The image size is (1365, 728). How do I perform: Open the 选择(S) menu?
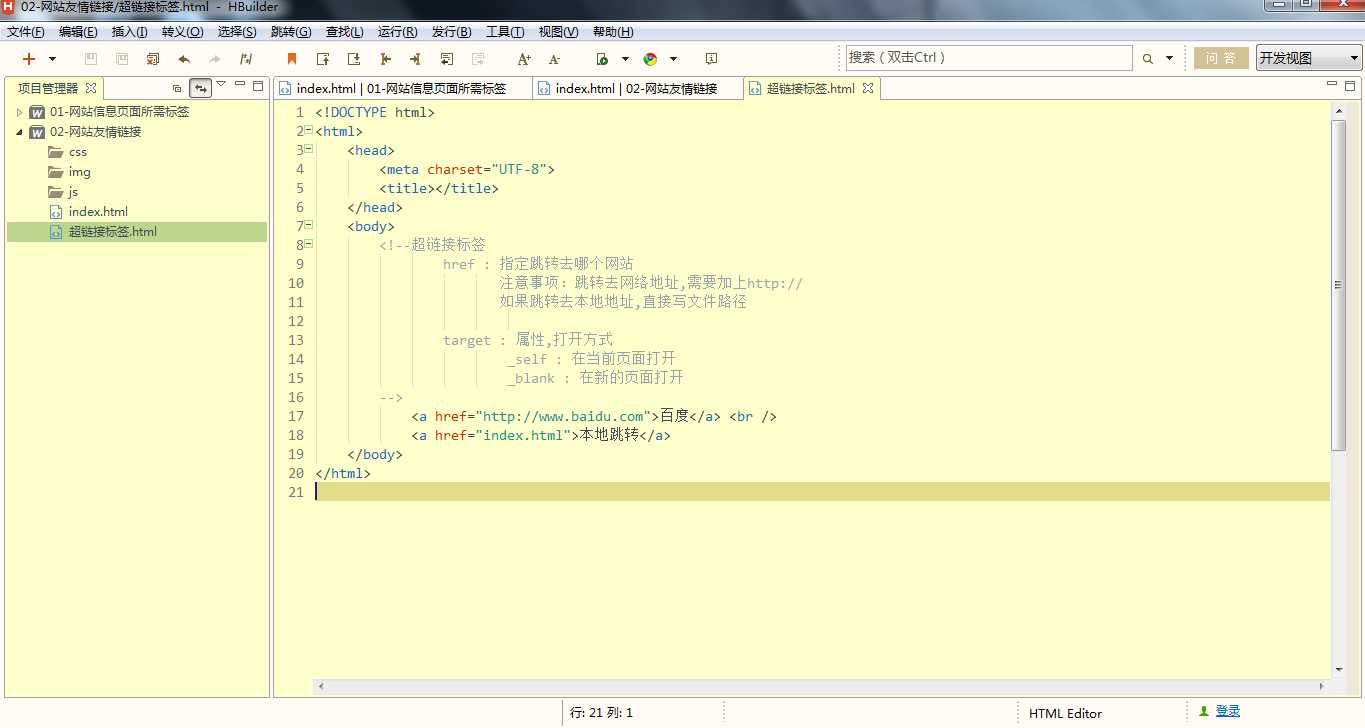point(237,32)
